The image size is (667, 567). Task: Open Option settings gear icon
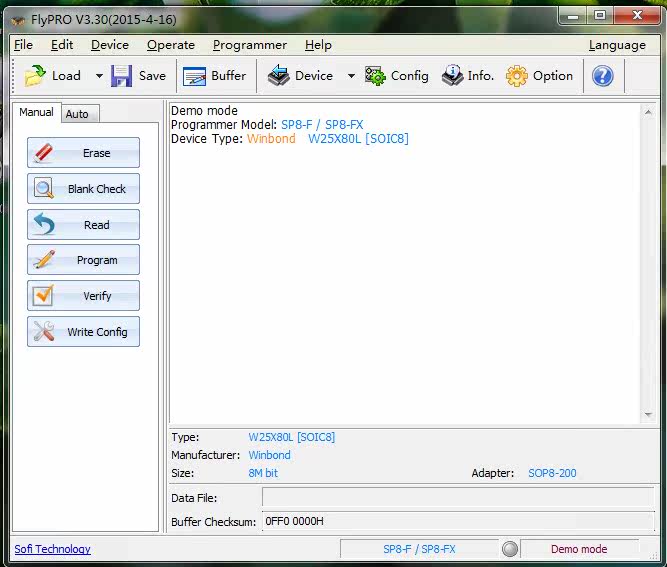coord(517,76)
